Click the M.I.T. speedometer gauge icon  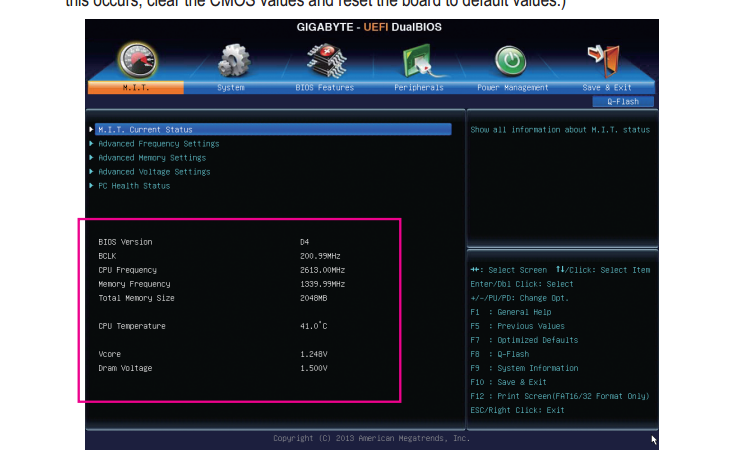point(137,61)
